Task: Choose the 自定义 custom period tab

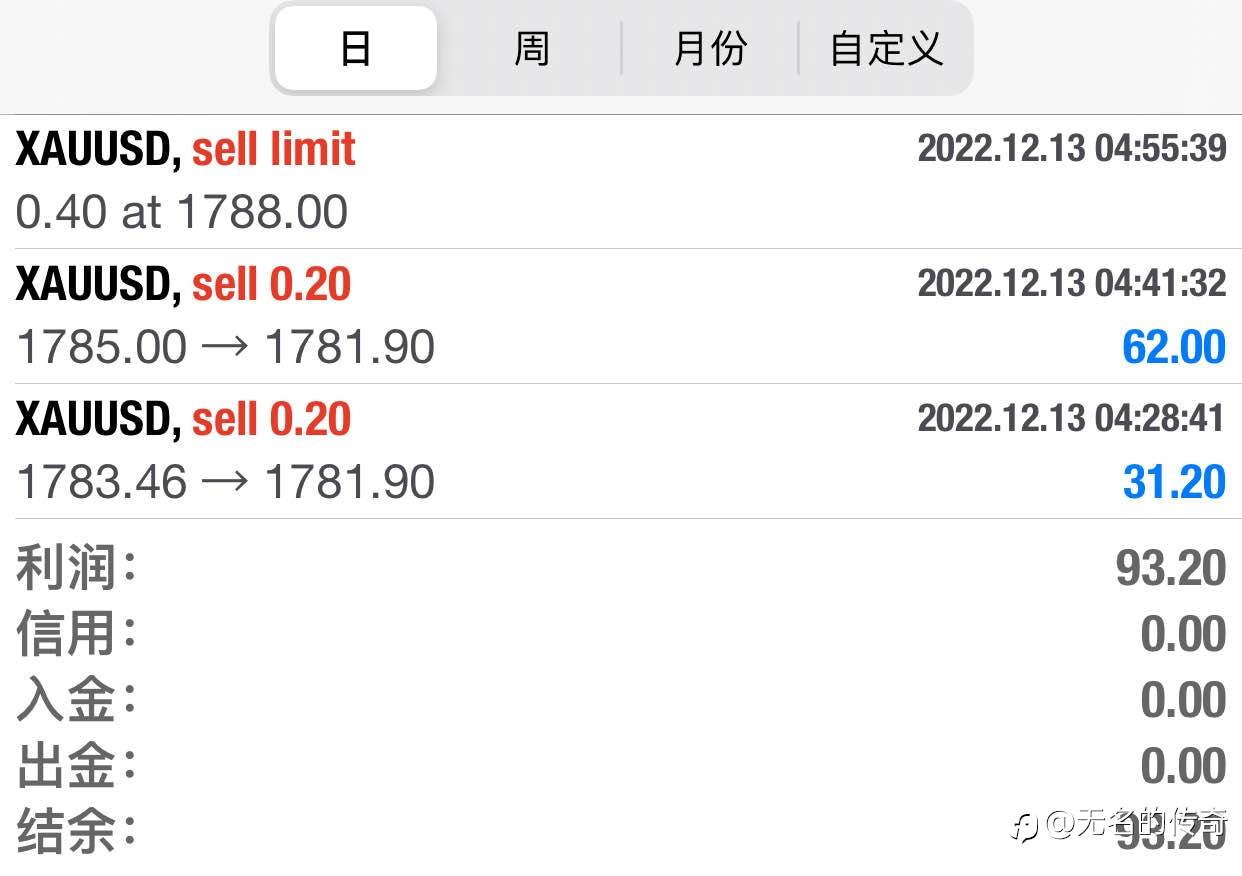Action: [886, 48]
